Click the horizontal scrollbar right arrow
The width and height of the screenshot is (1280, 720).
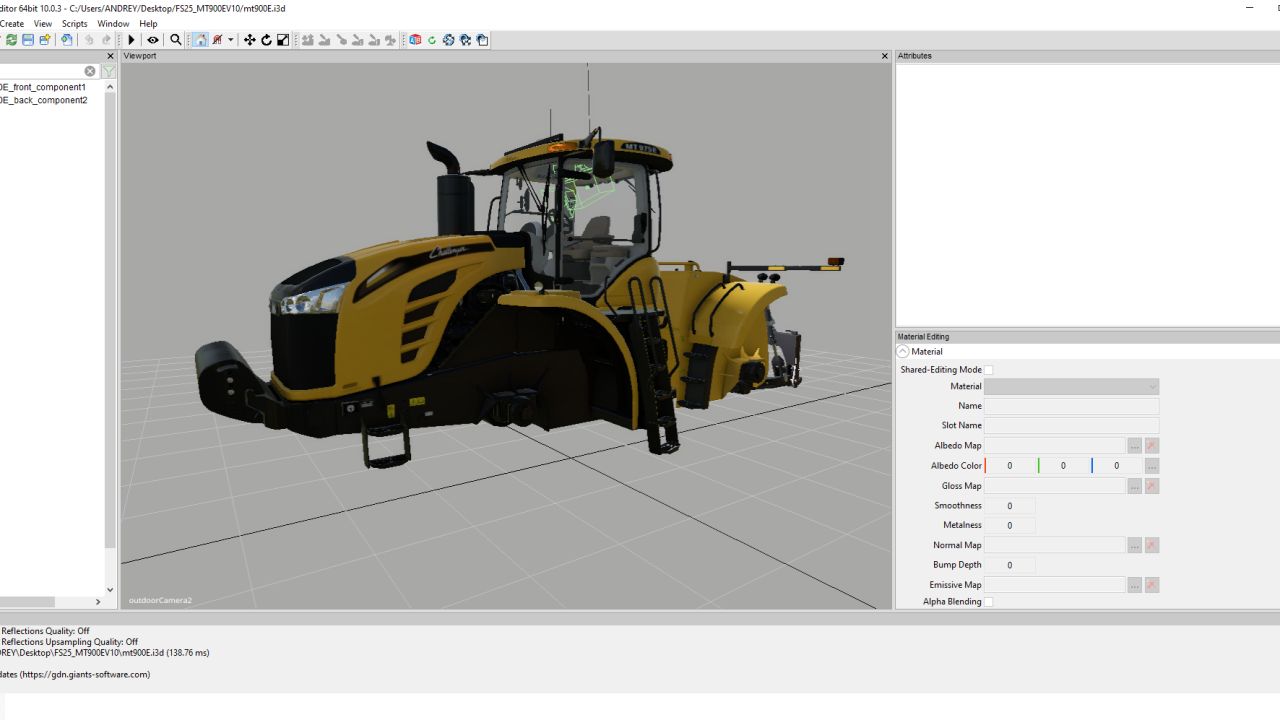pyautogui.click(x=98, y=602)
